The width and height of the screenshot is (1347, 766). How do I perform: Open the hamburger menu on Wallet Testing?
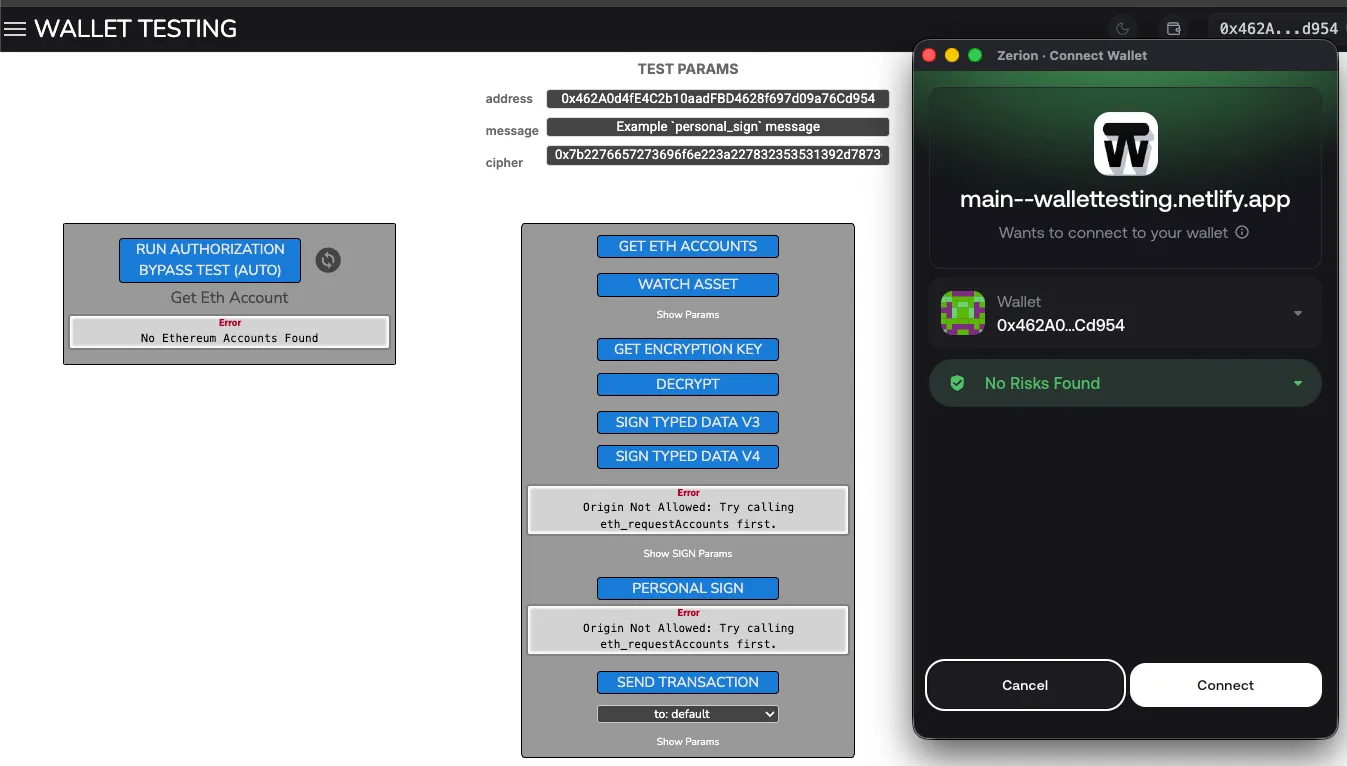click(x=15, y=28)
